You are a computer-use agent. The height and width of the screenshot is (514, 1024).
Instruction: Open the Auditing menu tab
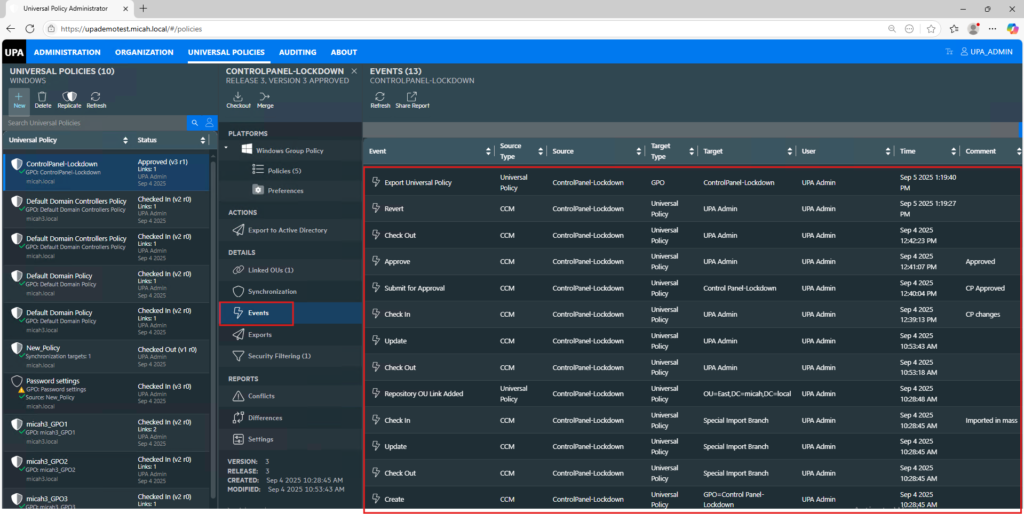[x=297, y=52]
